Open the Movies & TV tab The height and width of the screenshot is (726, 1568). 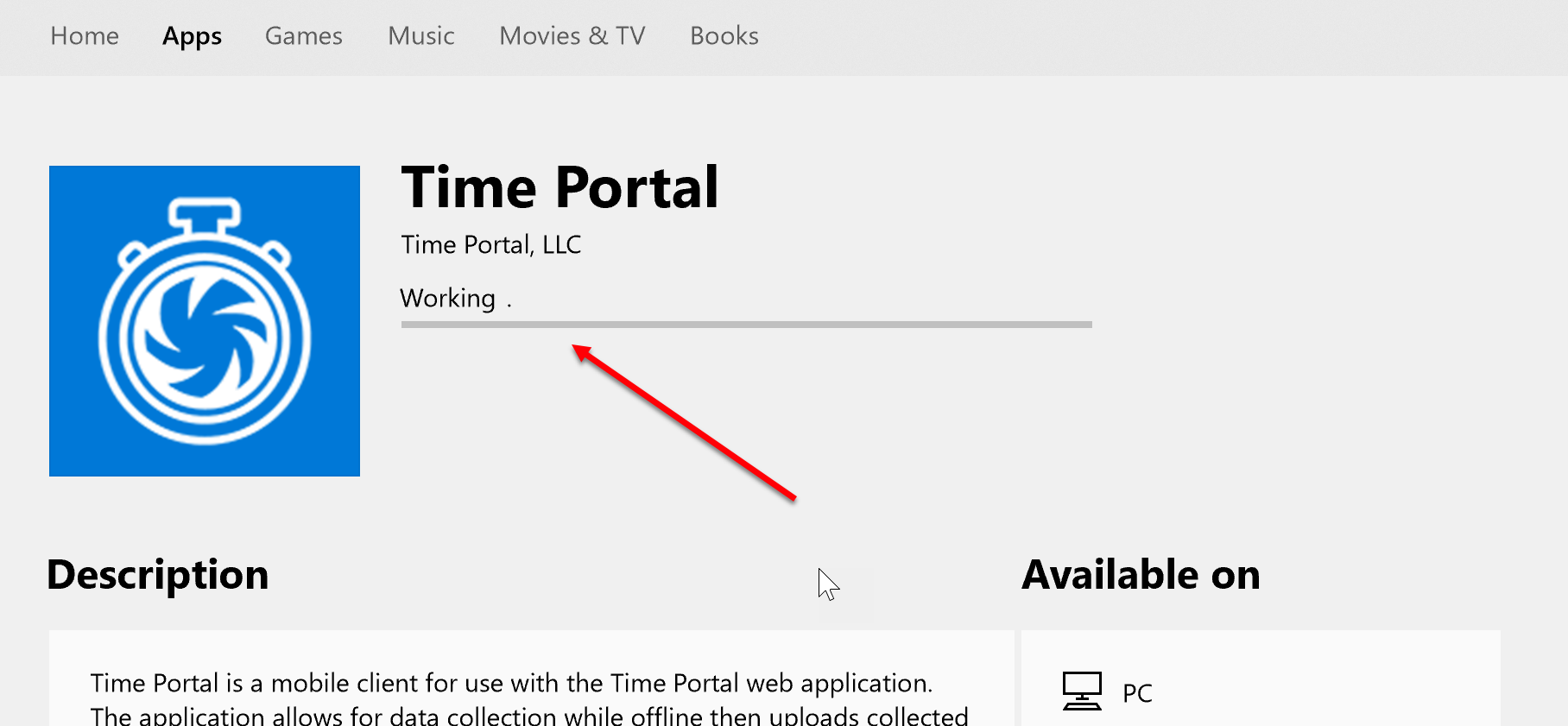tap(572, 36)
